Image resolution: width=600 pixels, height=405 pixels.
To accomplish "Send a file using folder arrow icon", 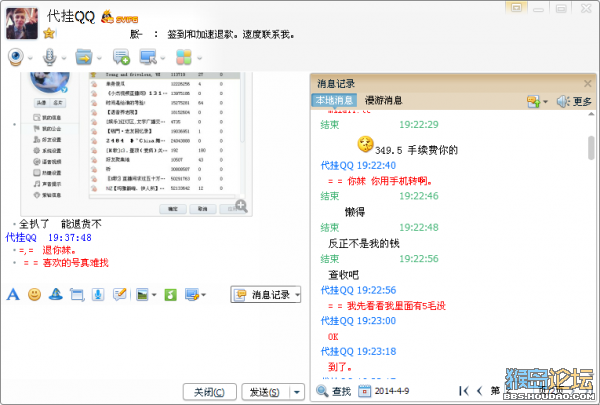I will [x=84, y=57].
